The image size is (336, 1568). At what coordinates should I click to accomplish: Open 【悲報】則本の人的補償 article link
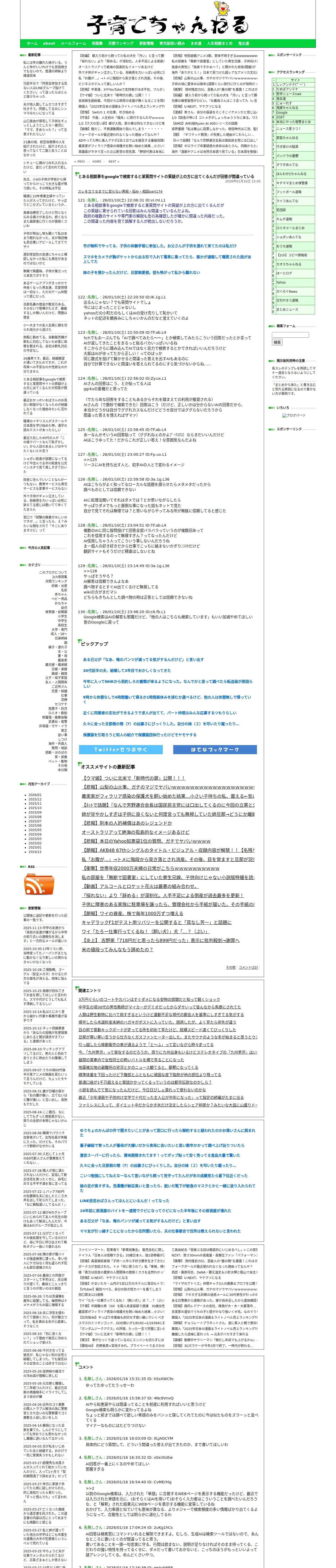click(x=127, y=823)
